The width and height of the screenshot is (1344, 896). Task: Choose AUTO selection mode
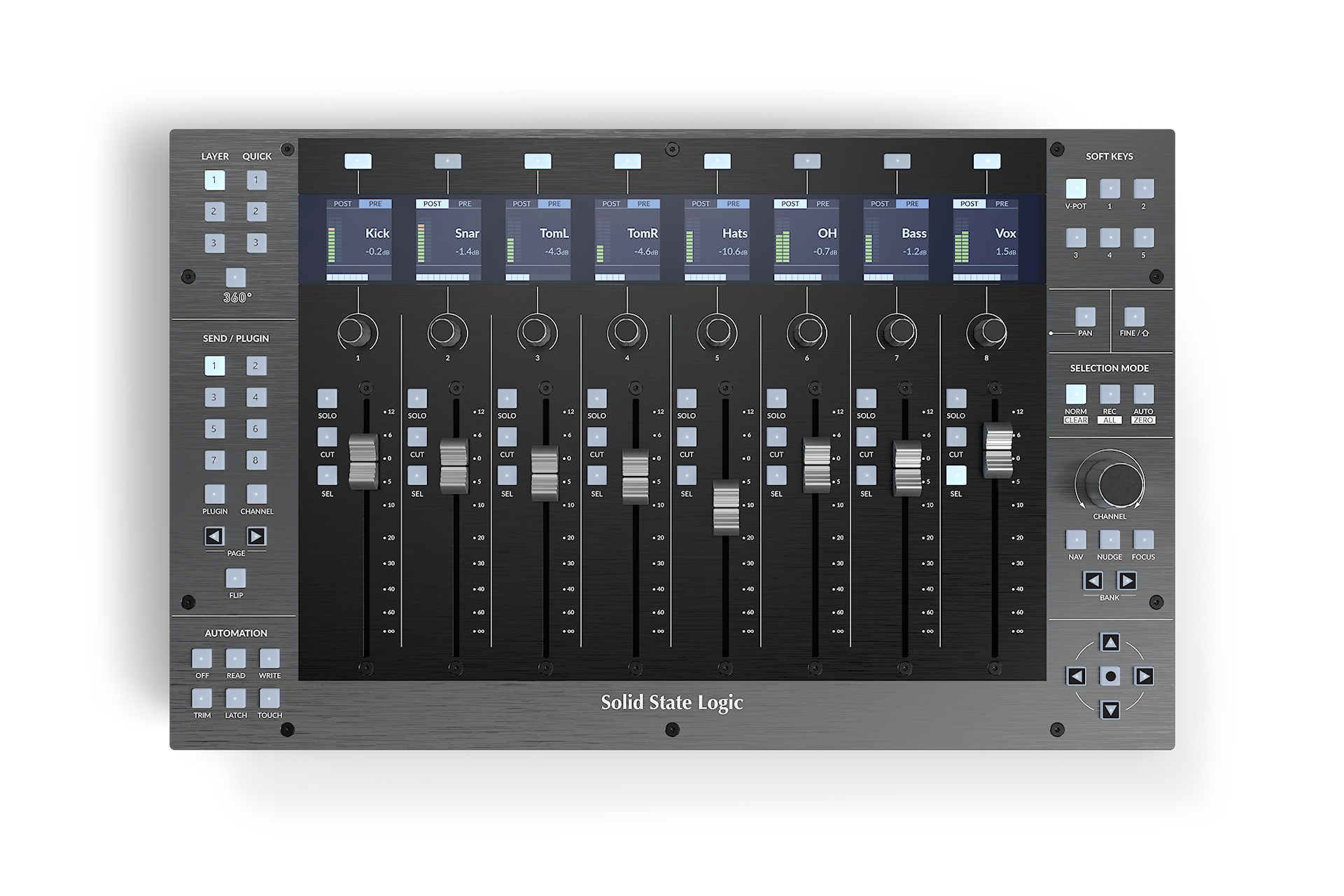[x=1144, y=394]
